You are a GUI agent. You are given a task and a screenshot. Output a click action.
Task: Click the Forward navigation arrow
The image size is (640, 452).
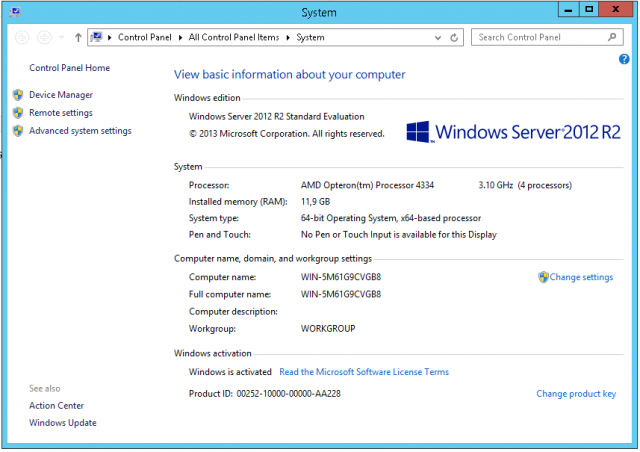44,38
